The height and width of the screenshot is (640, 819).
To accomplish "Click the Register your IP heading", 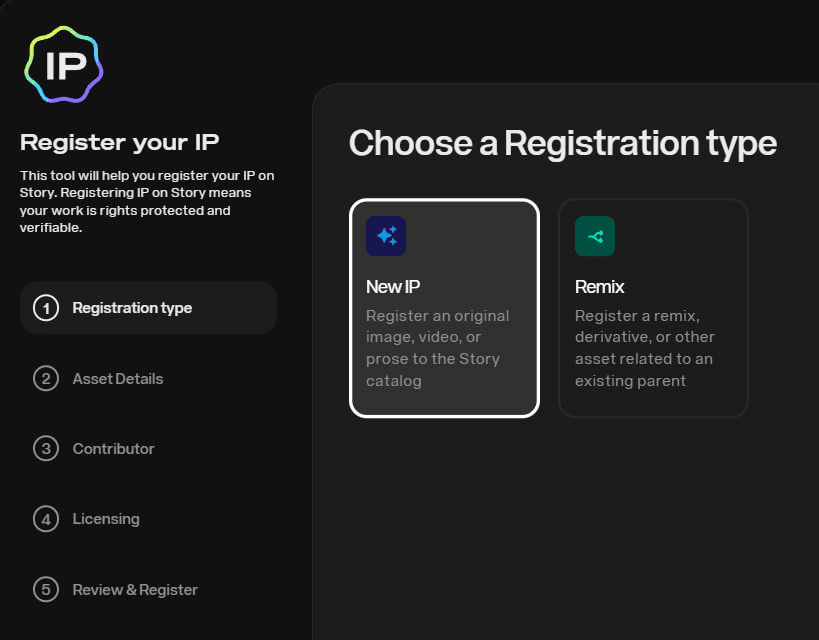I will click(x=120, y=143).
